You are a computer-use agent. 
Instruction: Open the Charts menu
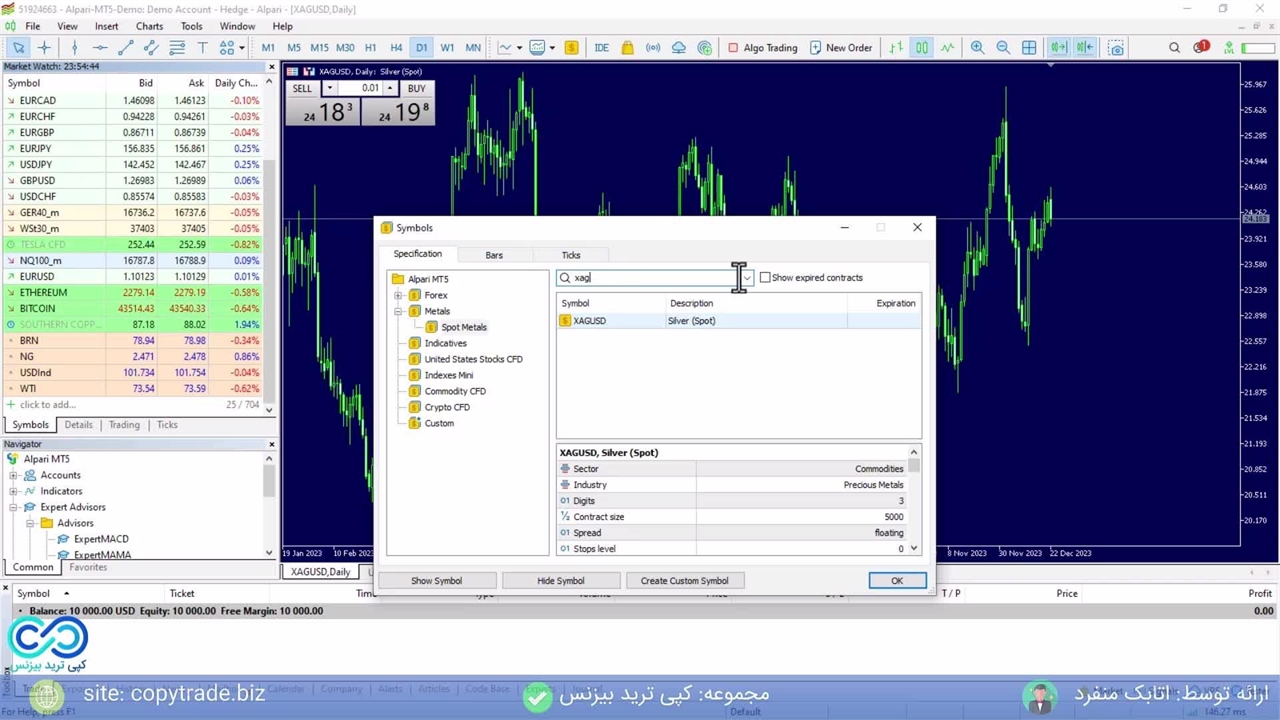(149, 26)
